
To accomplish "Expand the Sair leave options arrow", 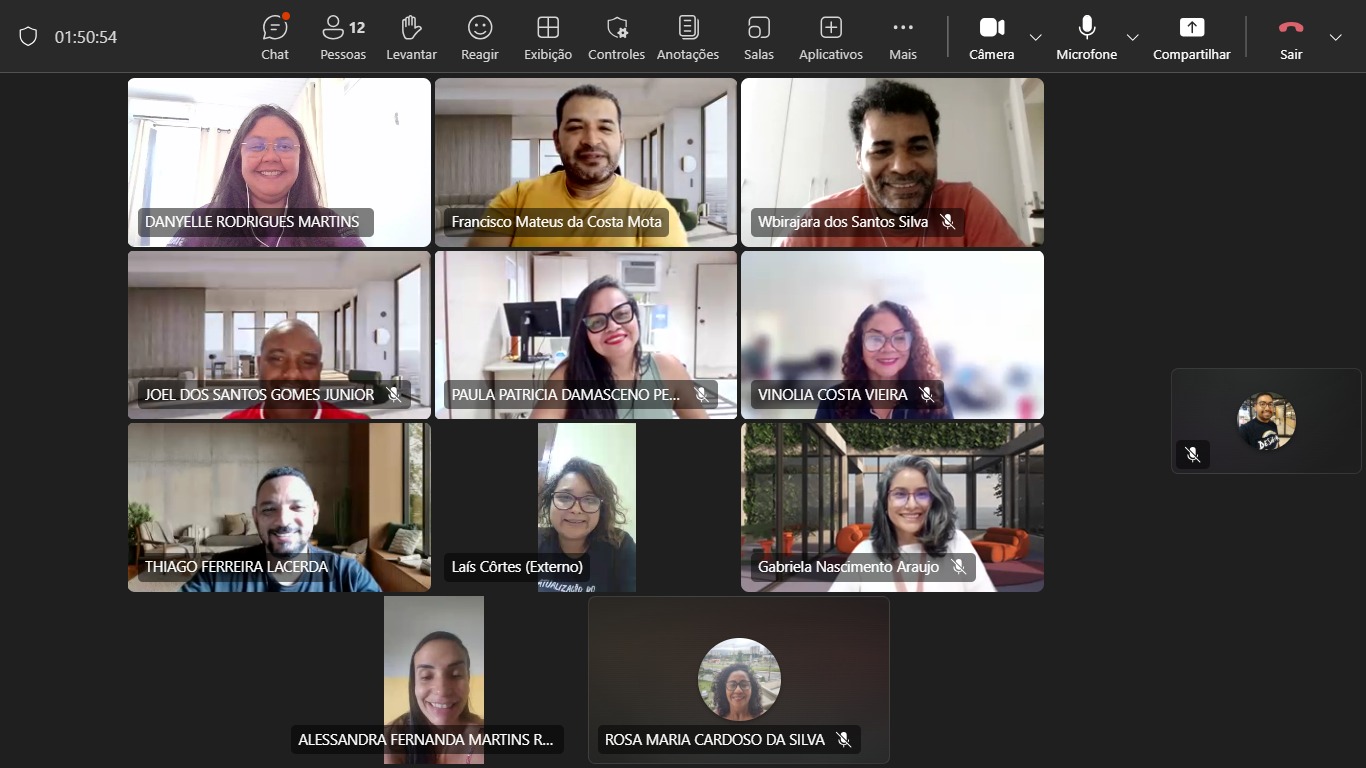I will point(1335,37).
